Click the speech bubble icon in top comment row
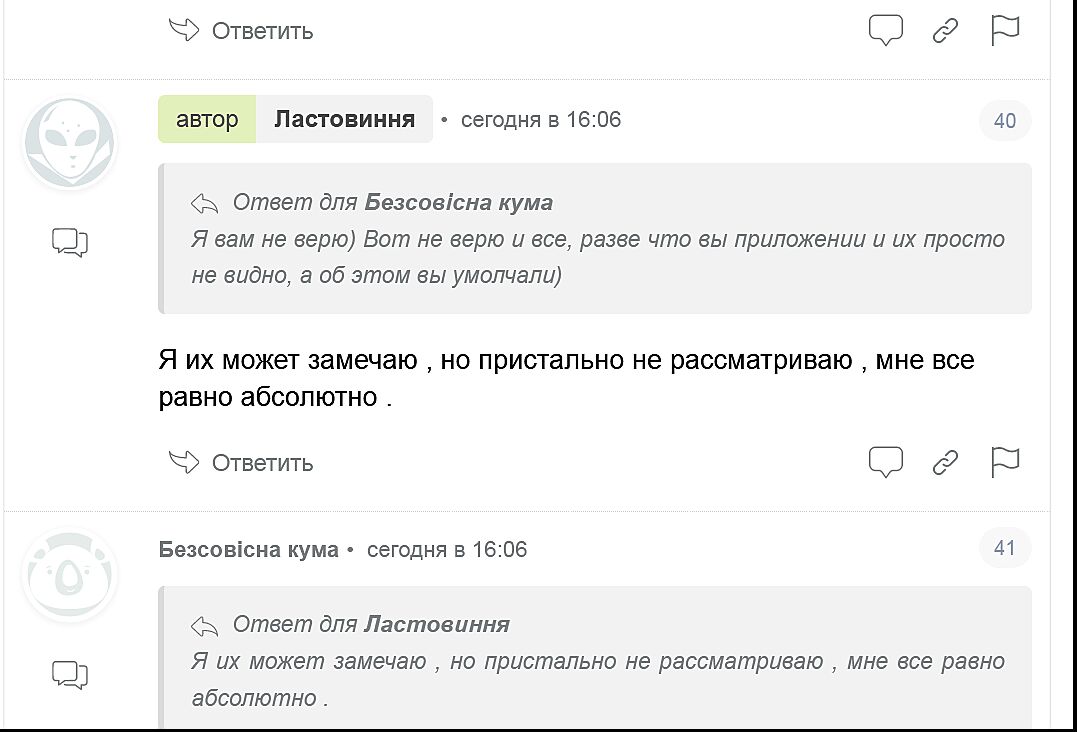Image resolution: width=1077 pixels, height=732 pixels. (x=885, y=31)
